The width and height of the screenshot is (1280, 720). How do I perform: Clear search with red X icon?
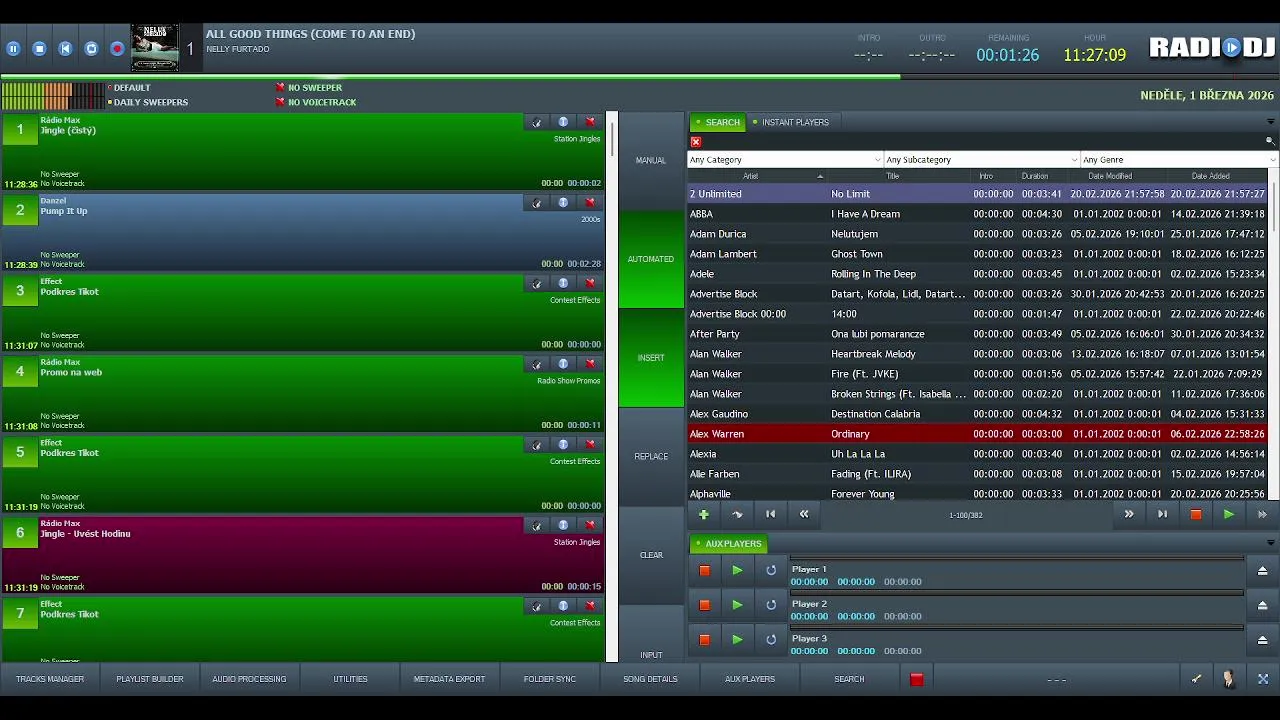pos(696,142)
